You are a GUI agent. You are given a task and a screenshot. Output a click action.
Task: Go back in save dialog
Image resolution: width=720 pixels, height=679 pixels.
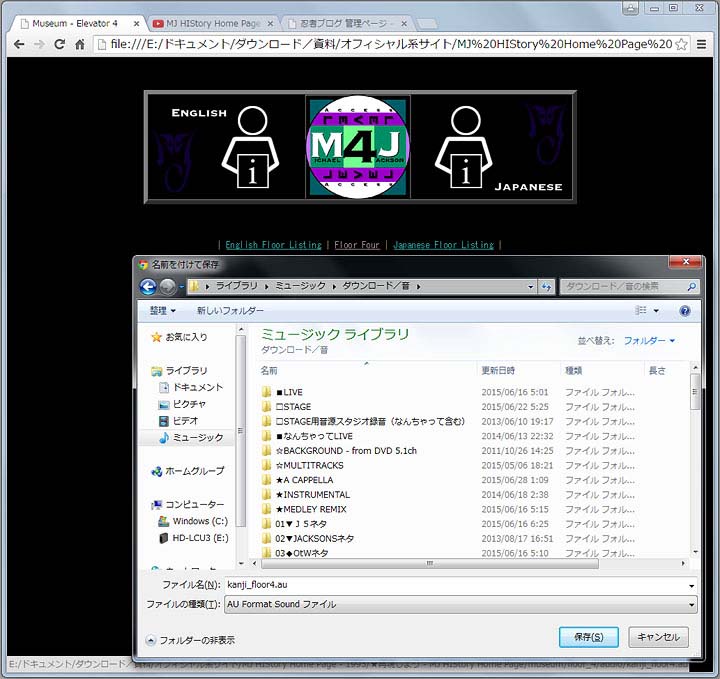tap(148, 287)
